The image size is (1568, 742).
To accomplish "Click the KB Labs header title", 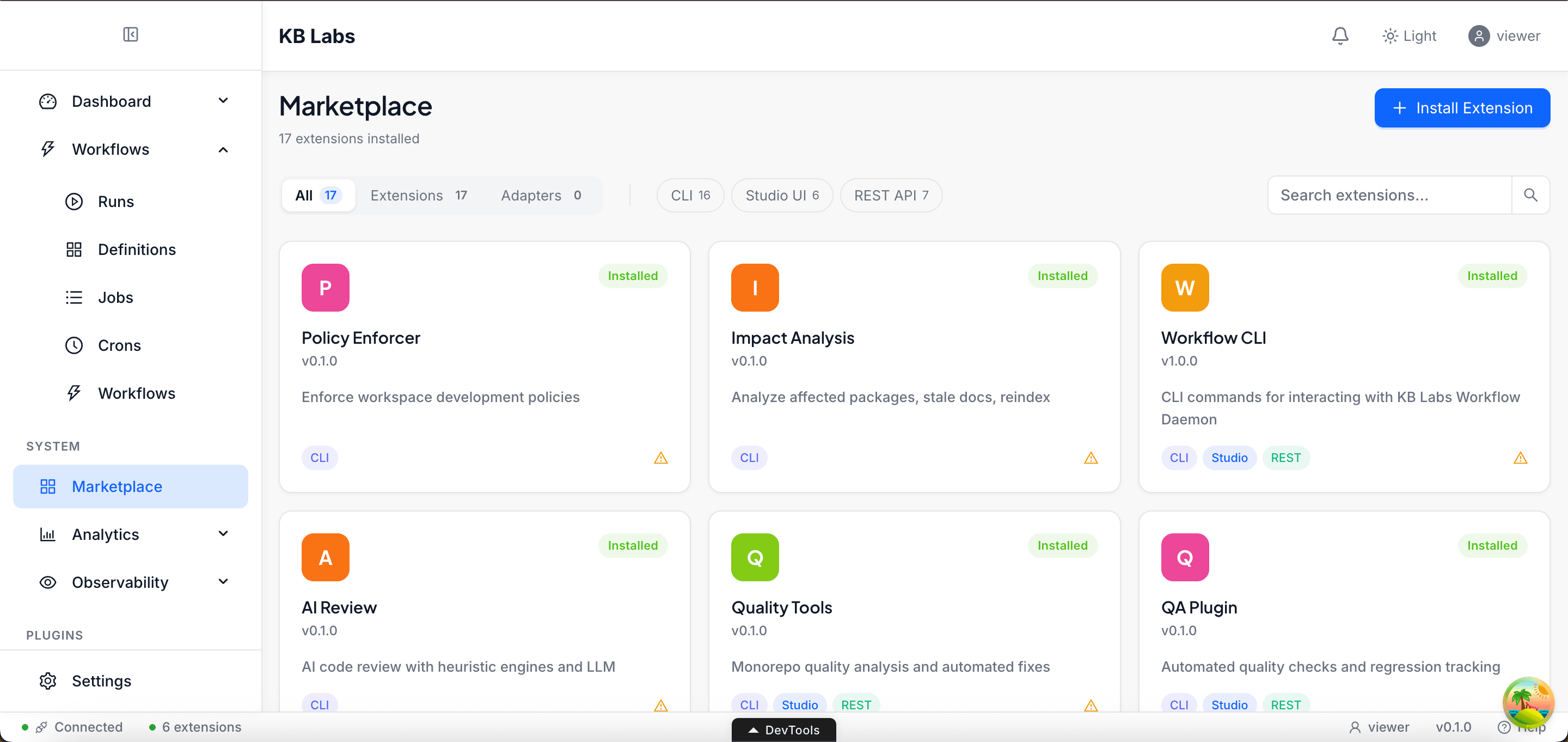I will 316,36.
